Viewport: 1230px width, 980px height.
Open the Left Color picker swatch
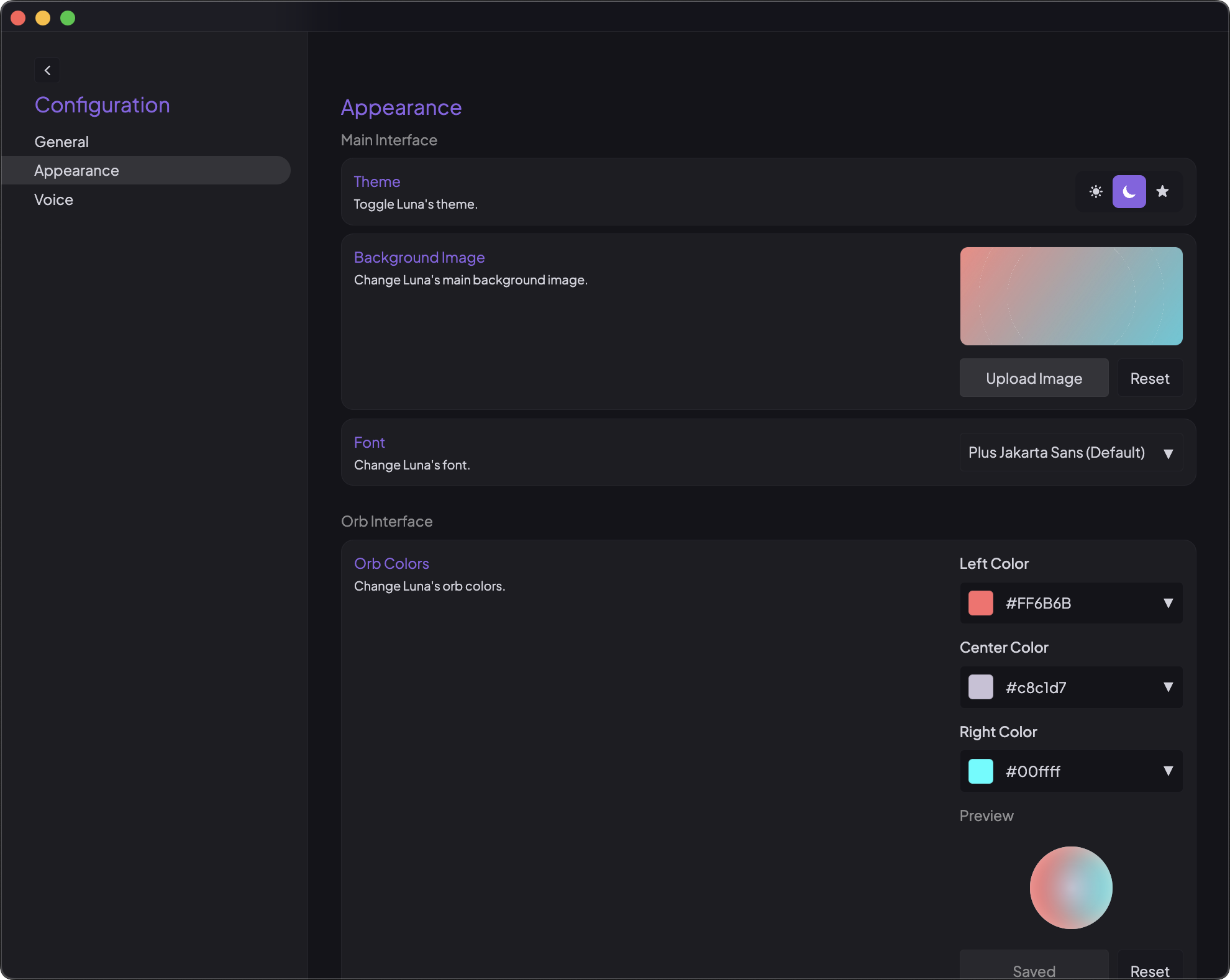click(x=980, y=603)
